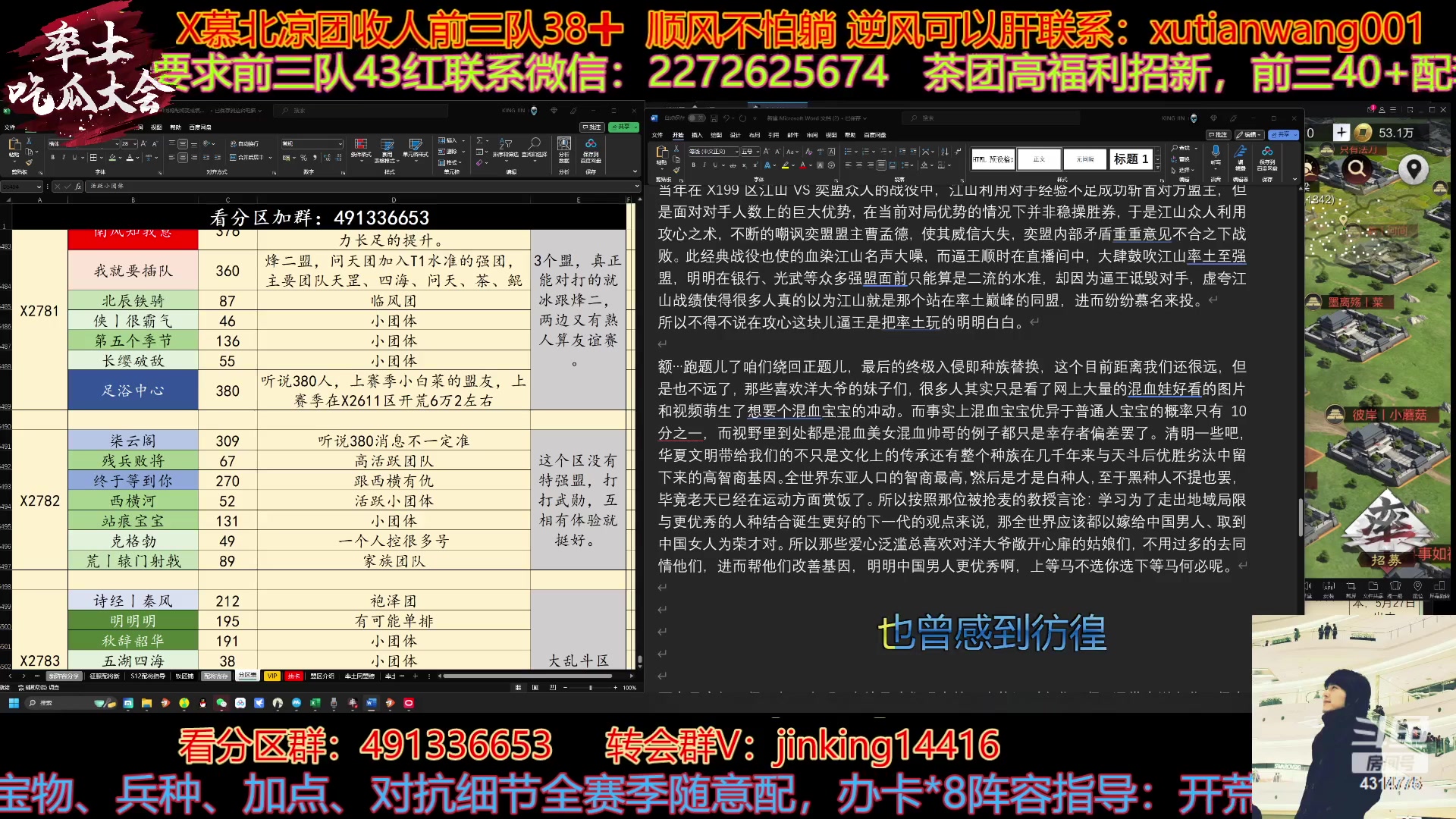Click Word undo arrow icon
The width and height of the screenshot is (1456, 819).
pyautogui.click(x=726, y=118)
